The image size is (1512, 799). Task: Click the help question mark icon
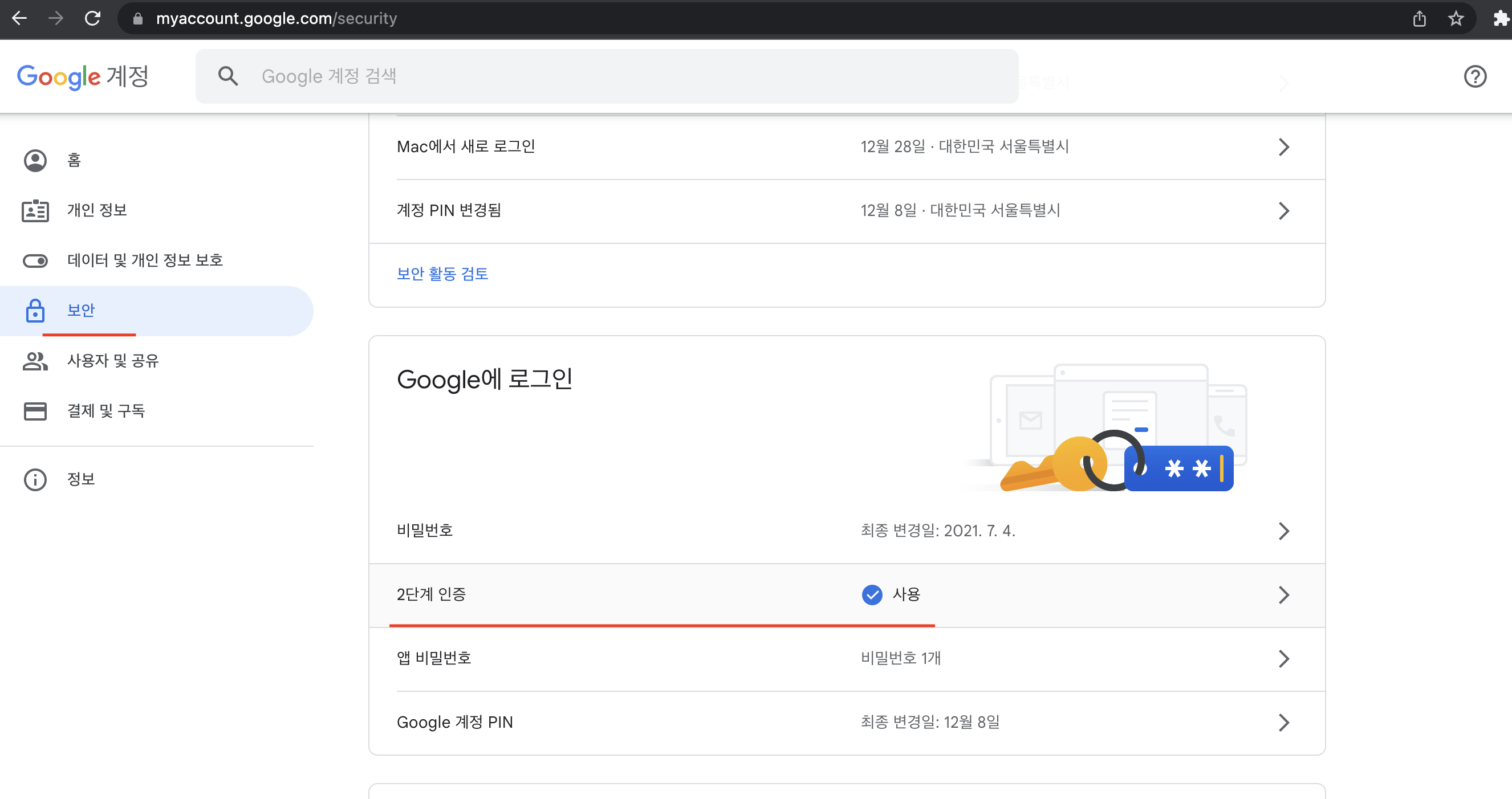pos(1474,76)
